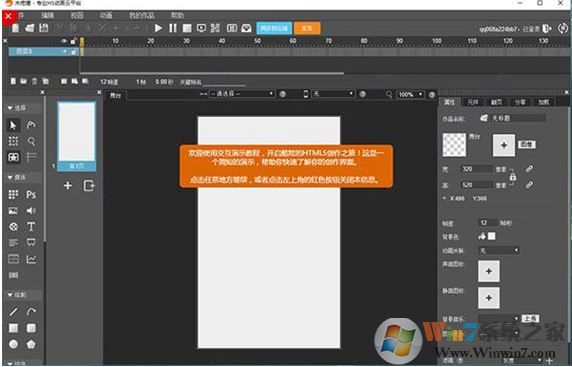Toggle the timeline header lock icon
The width and height of the screenshot is (572, 367).
tap(74, 41)
